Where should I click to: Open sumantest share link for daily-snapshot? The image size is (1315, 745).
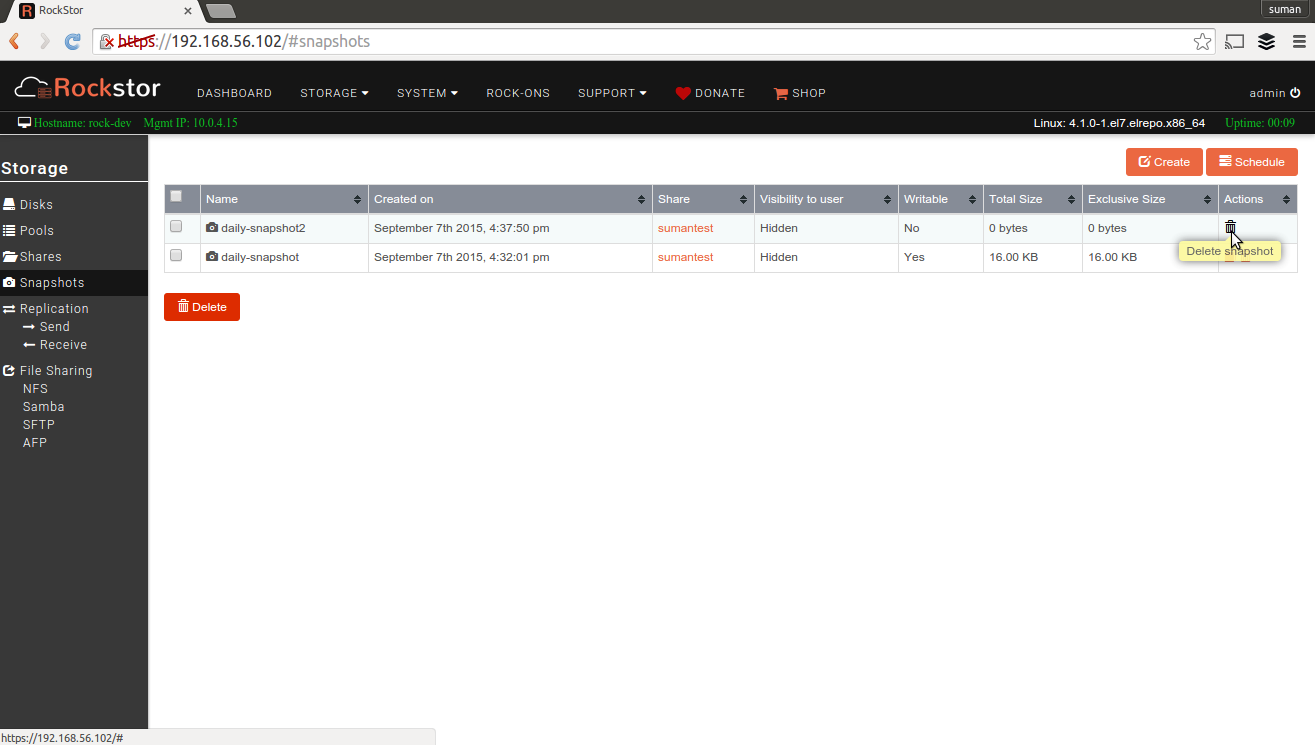pyautogui.click(x=685, y=257)
